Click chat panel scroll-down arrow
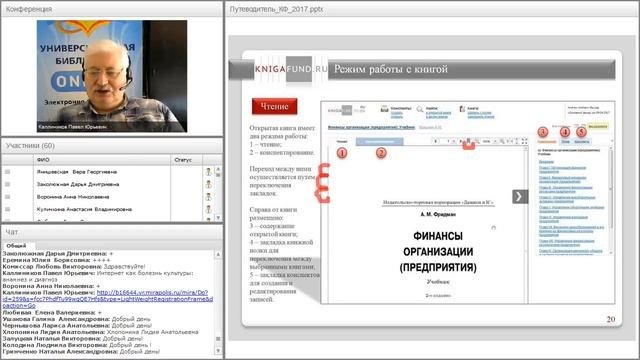Image resolution: width=640 pixels, height=360 pixels. coord(218,351)
